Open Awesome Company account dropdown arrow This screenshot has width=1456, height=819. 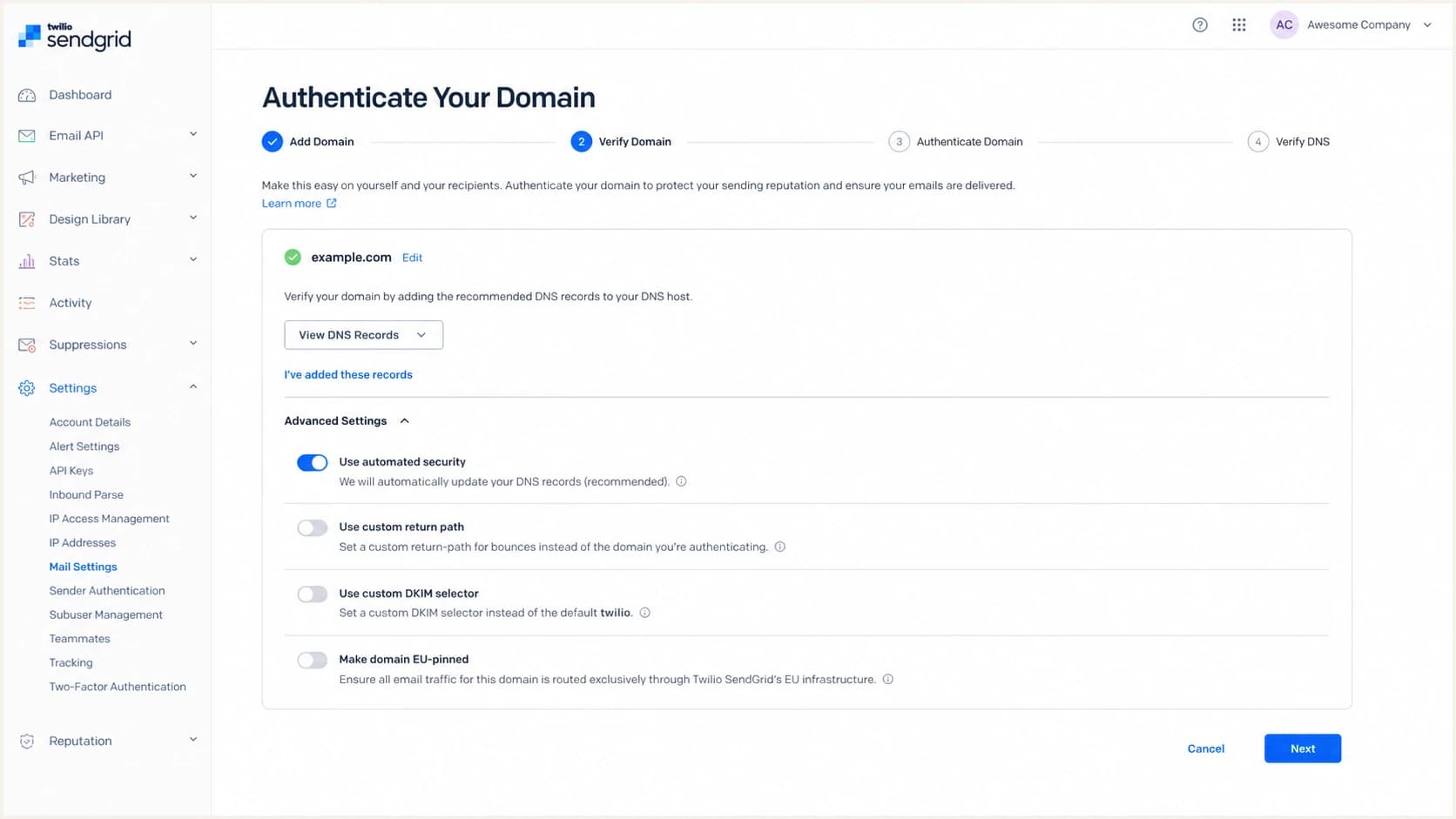(1427, 25)
